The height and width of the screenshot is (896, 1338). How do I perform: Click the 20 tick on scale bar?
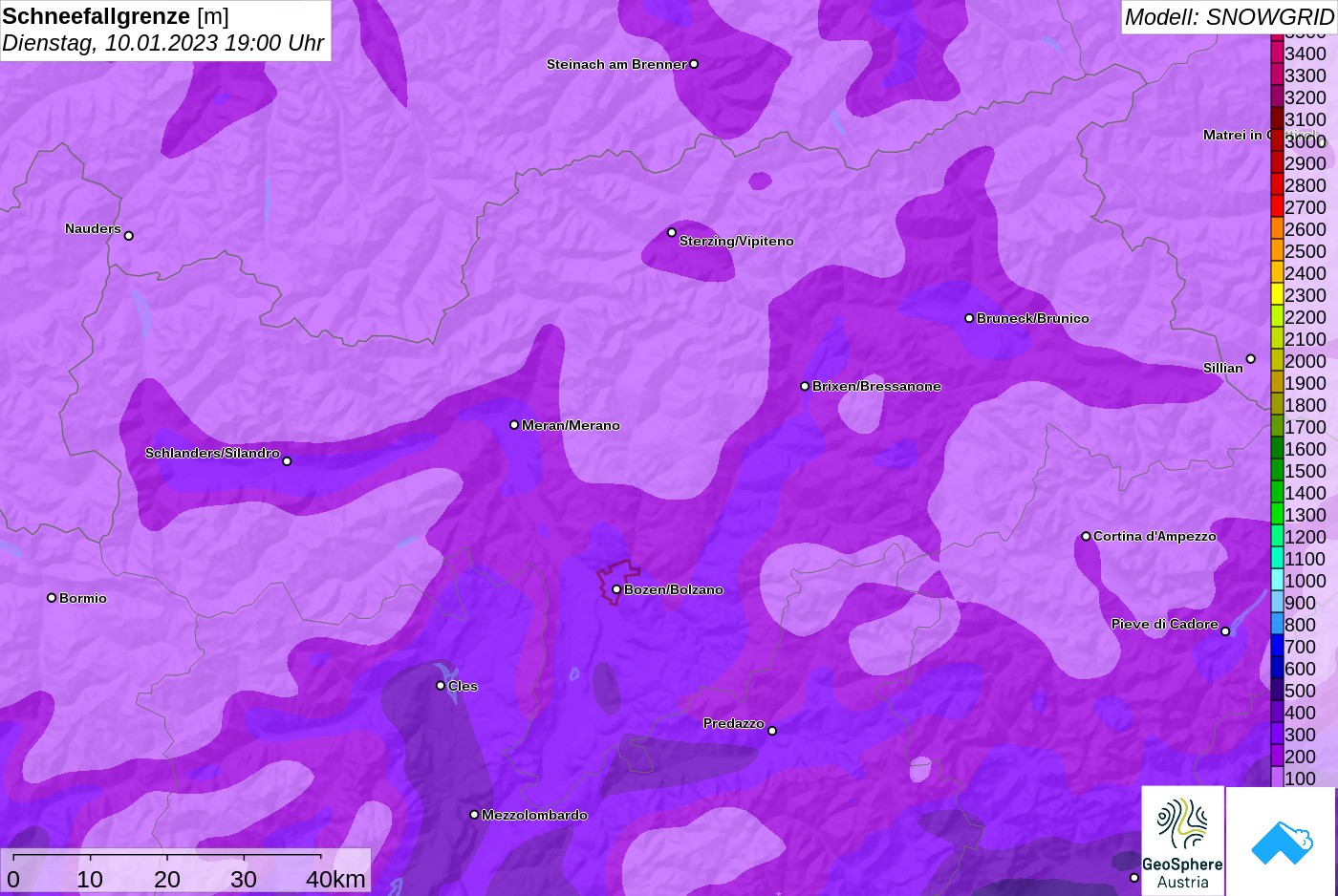[x=167, y=879]
